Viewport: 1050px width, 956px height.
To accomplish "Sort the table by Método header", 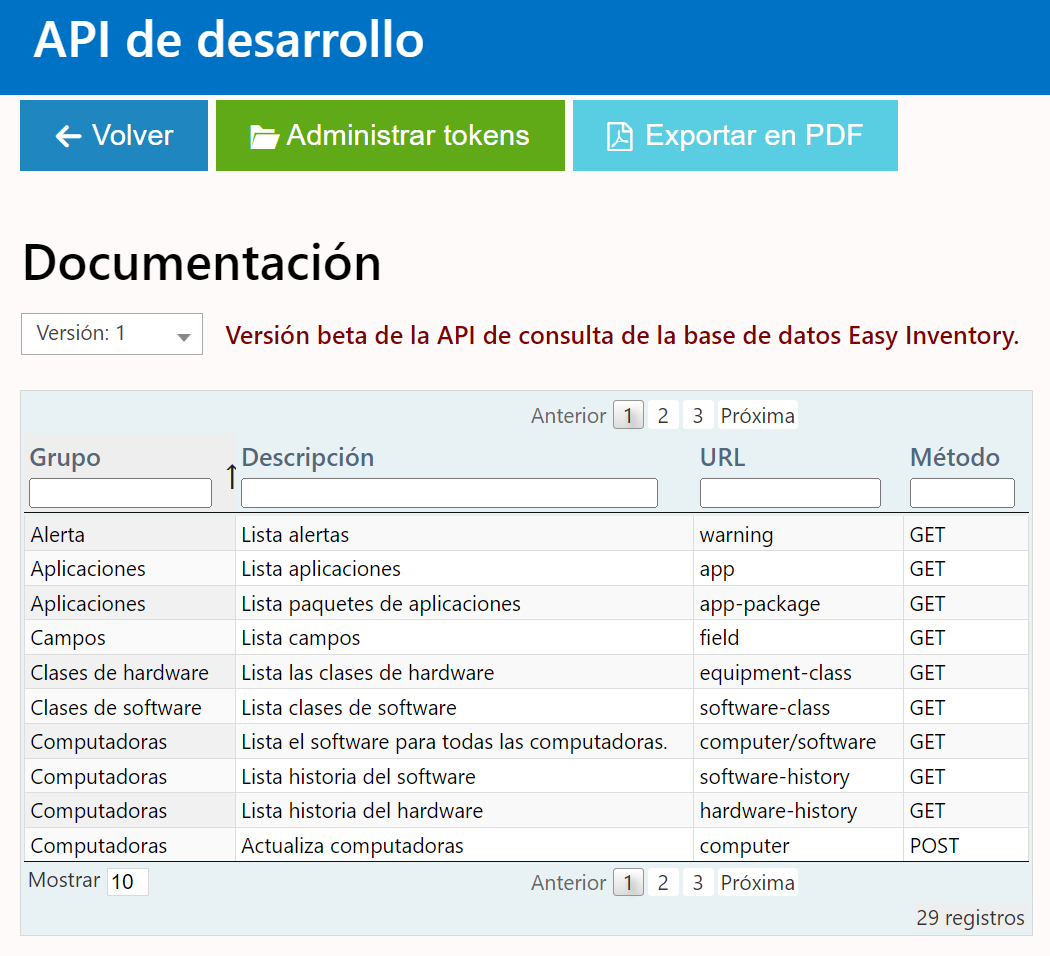I will pyautogui.click(x=954, y=457).
